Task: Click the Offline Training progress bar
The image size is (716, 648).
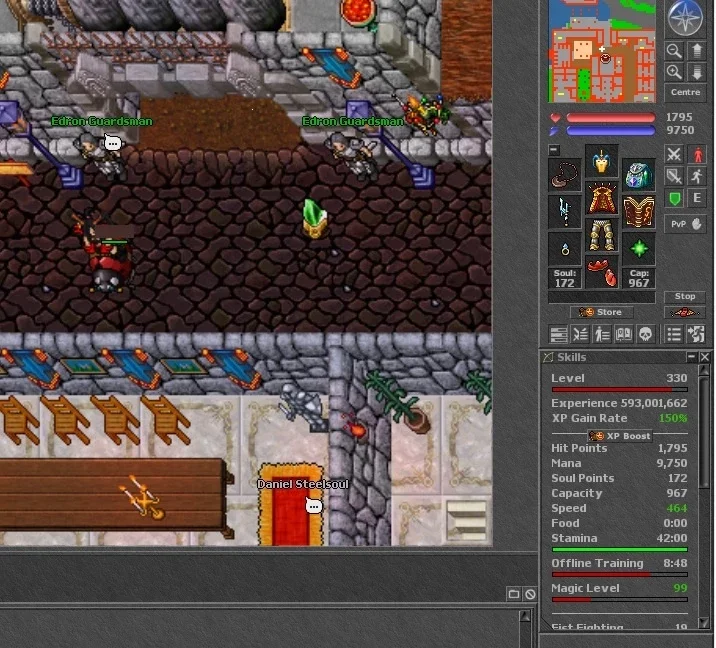Action: click(620, 574)
